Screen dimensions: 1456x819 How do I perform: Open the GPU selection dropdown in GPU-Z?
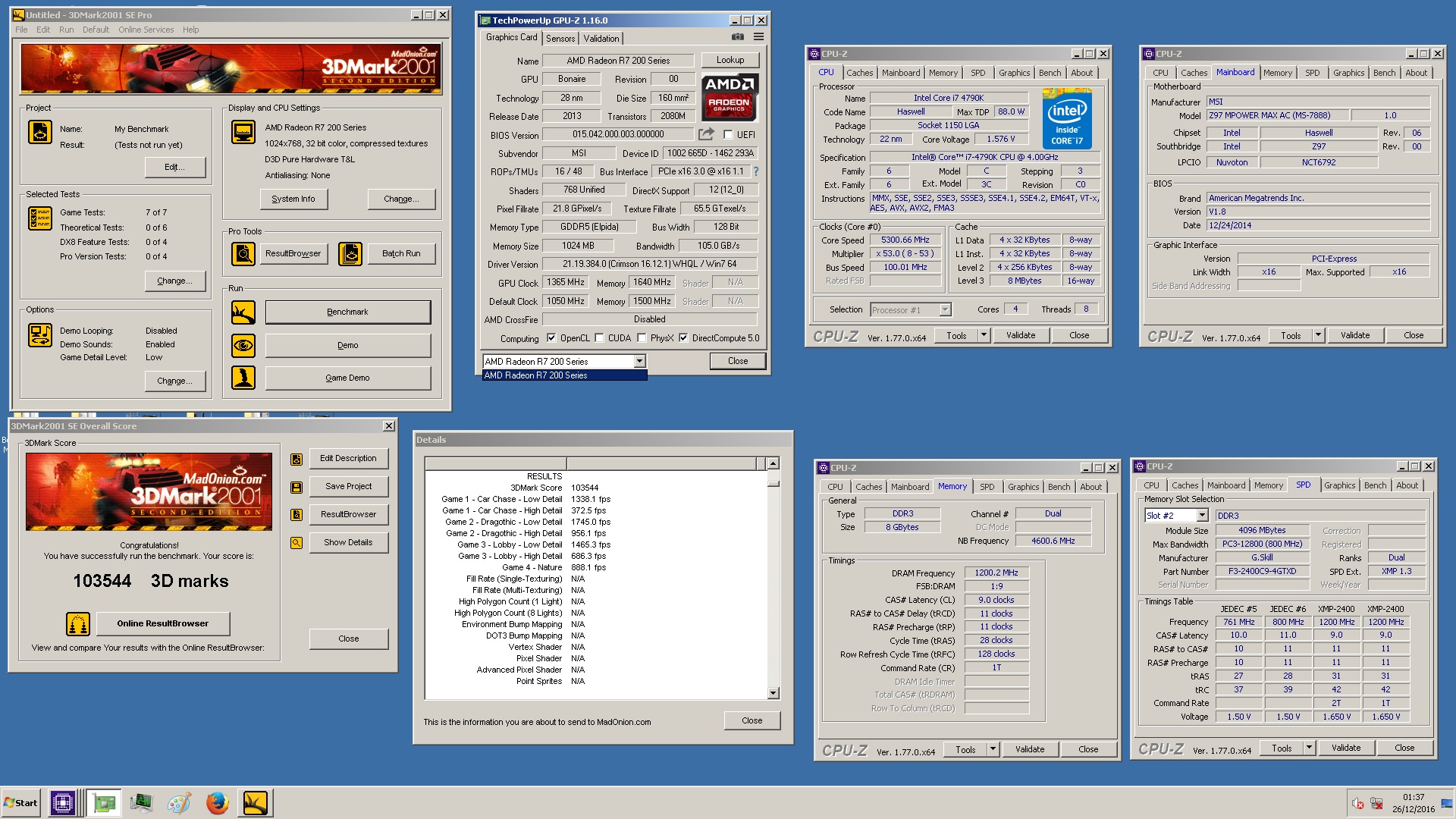(x=640, y=362)
